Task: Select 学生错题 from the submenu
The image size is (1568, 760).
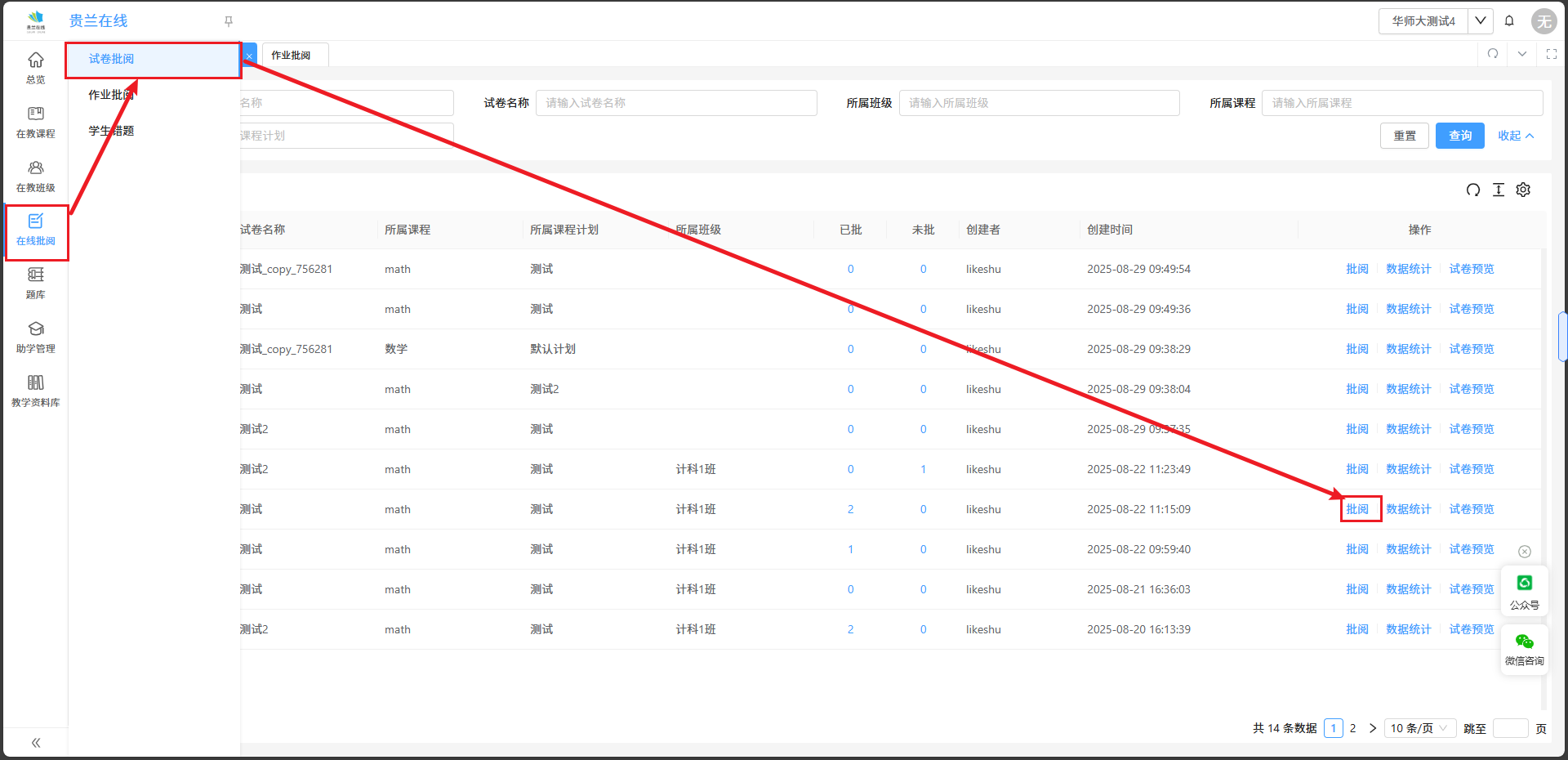Action: coord(111,131)
